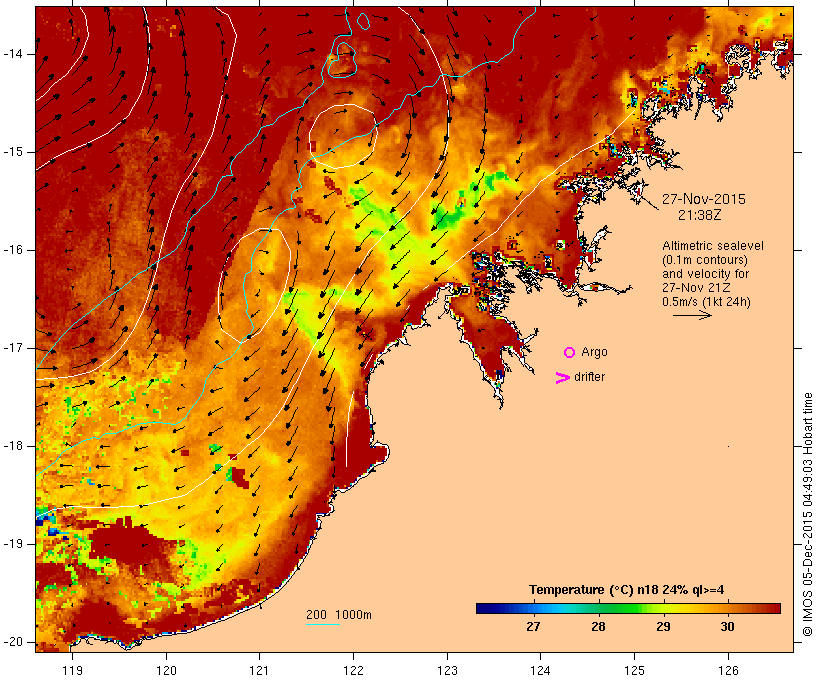
Task: Click the magenta drifter legend symbol
Action: tap(563, 378)
